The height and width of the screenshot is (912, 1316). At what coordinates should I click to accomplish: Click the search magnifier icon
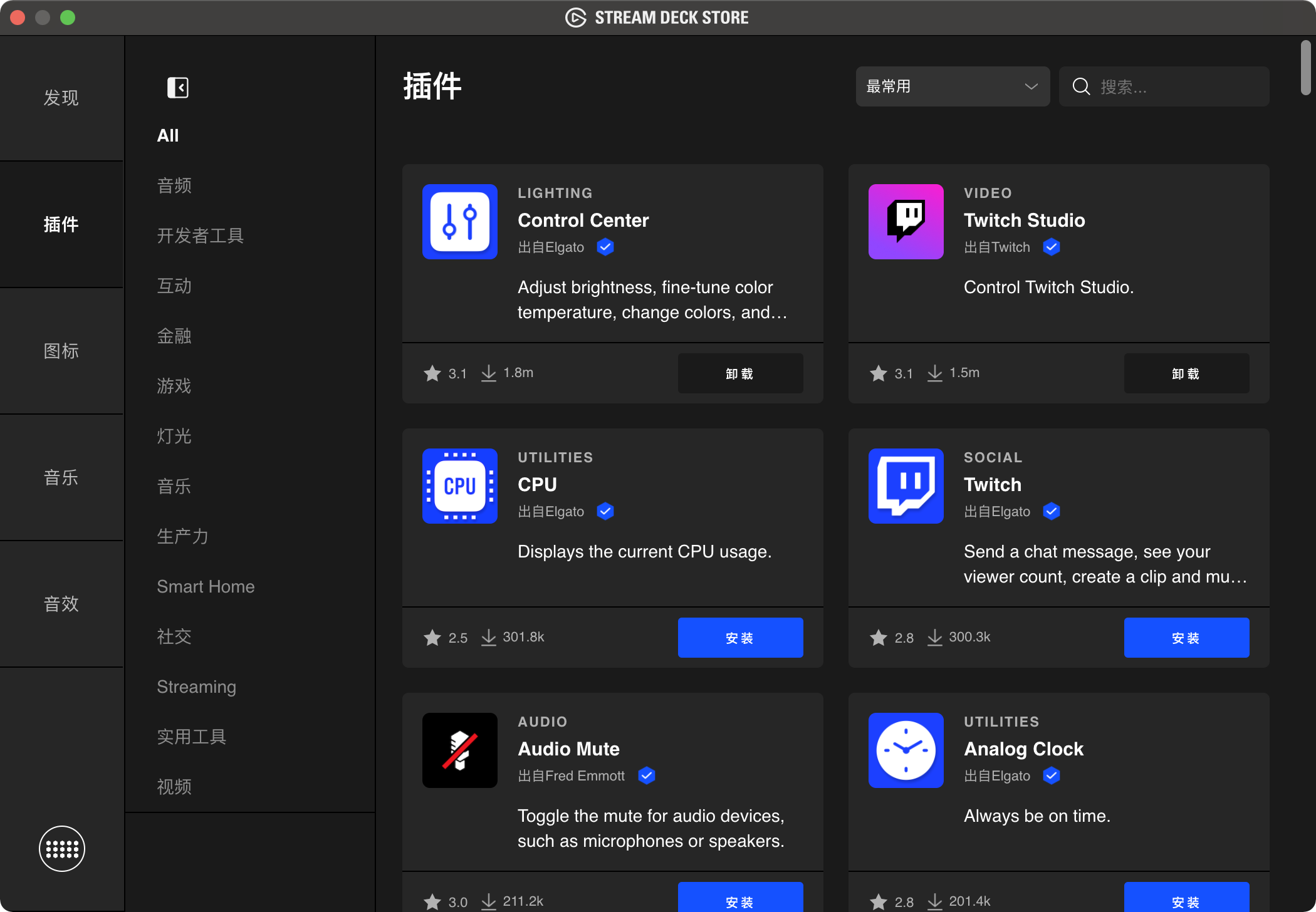(x=1081, y=86)
